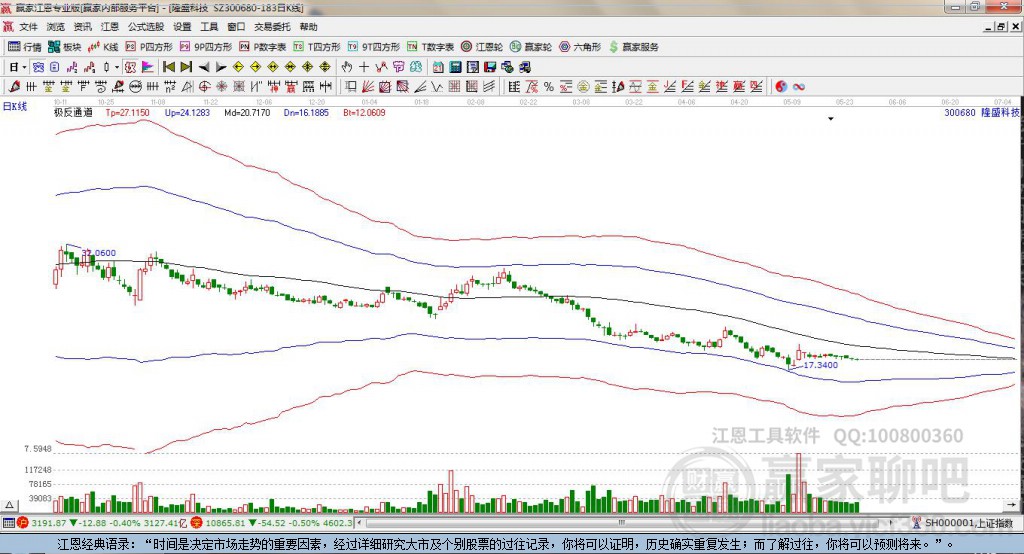The image size is (1024, 554).
Task: Click the 300680 隆盛科技 stock label
Action: coord(982,112)
